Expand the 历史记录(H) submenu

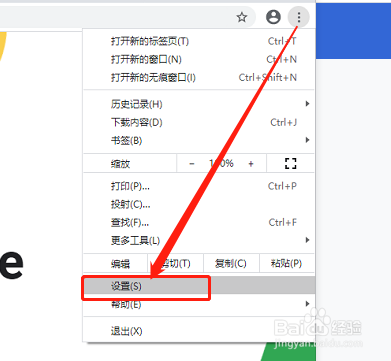[199, 104]
